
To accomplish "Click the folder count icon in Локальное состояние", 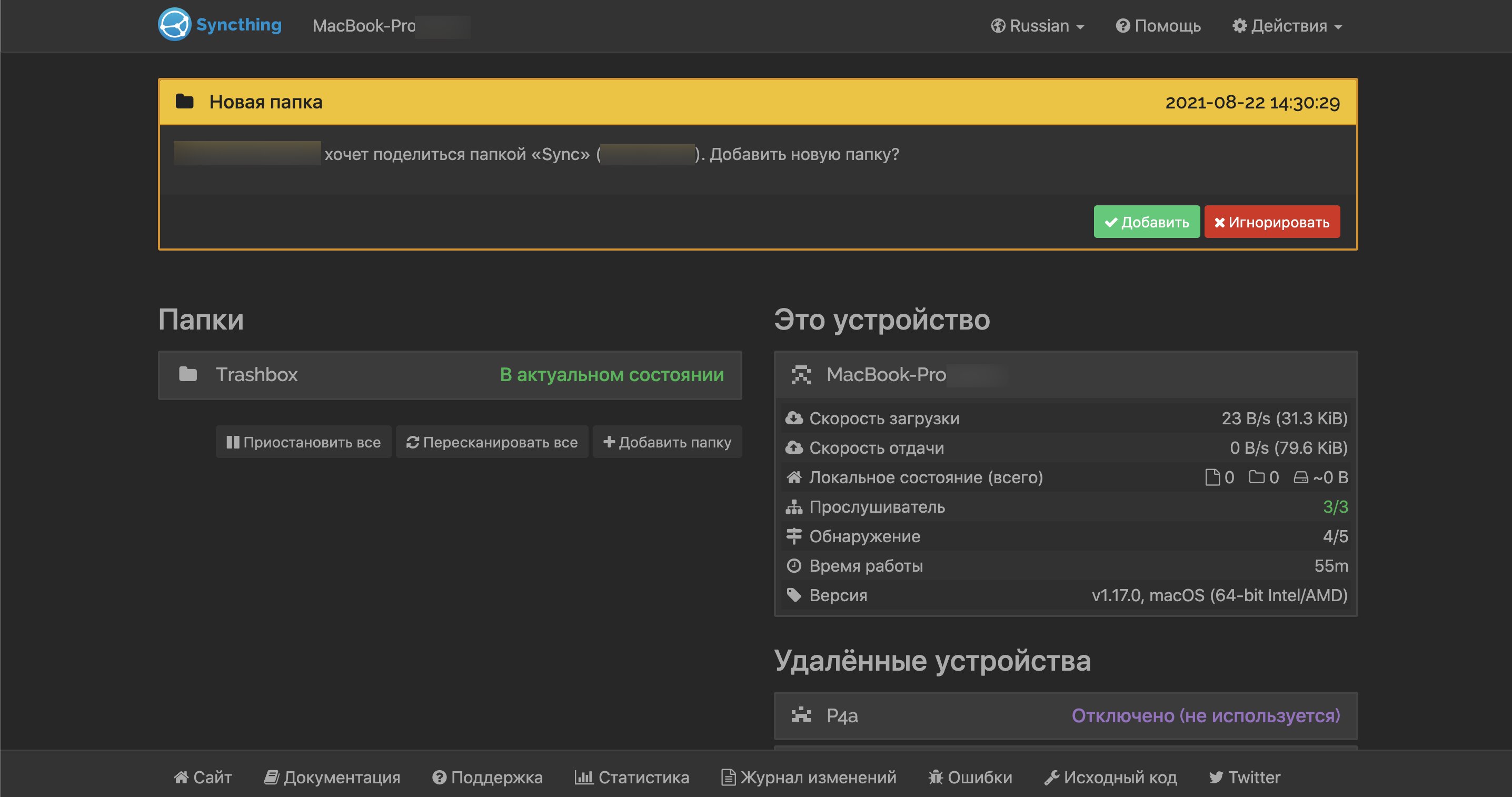I will click(1257, 476).
